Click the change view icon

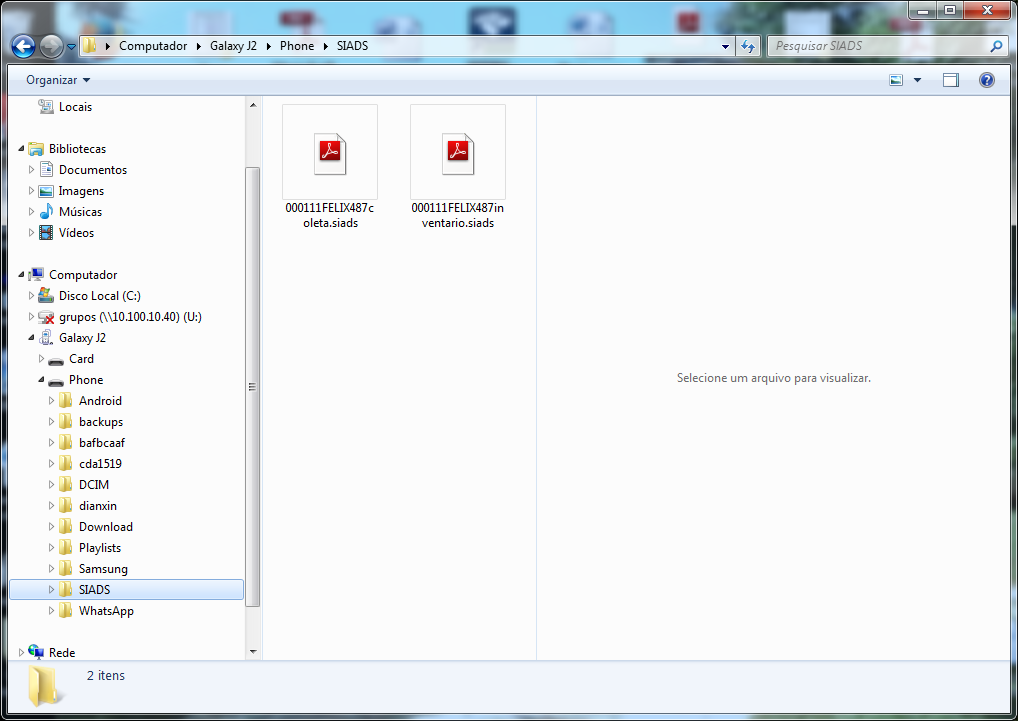tap(896, 80)
